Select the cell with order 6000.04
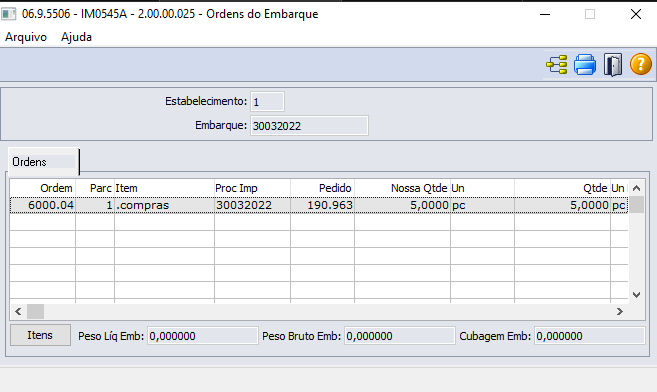657x392 pixels. [43, 205]
